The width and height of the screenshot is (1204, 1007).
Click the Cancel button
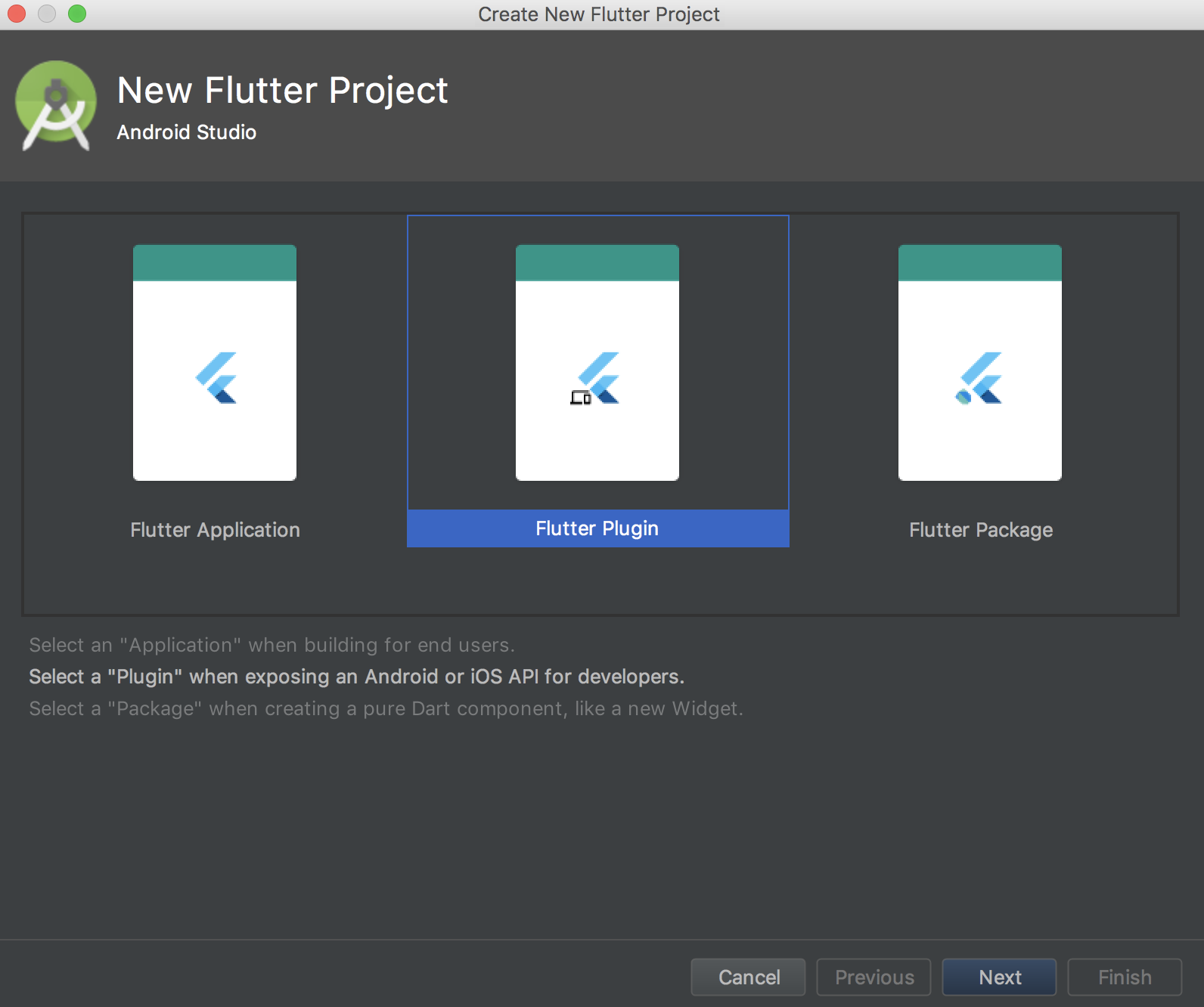tap(749, 978)
